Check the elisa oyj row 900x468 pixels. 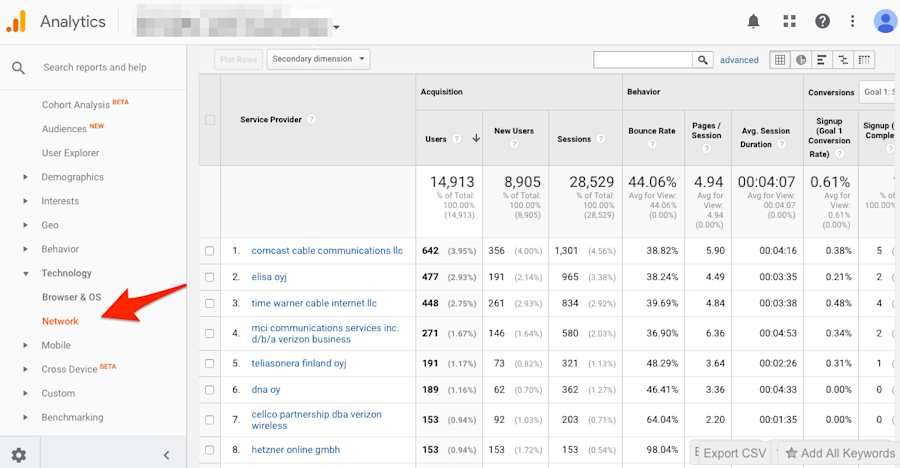(x=210, y=277)
